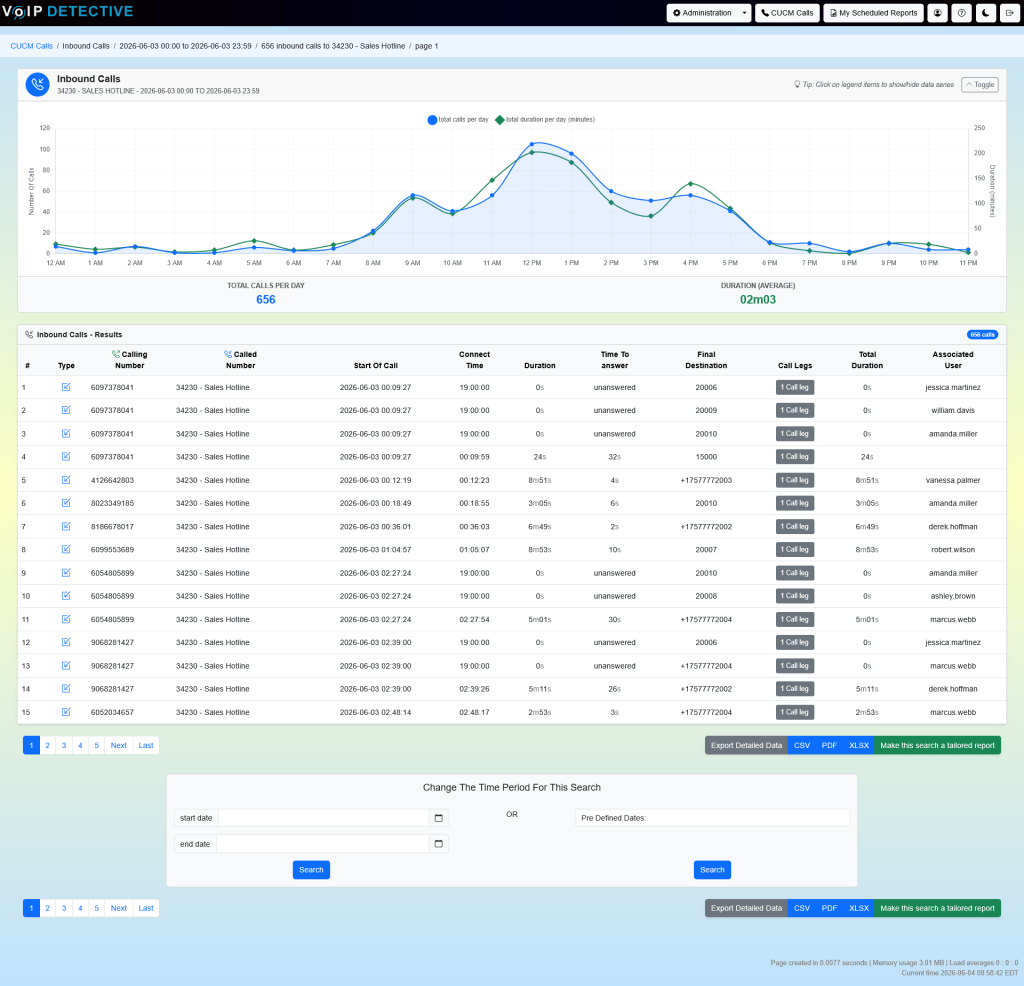The height and width of the screenshot is (986, 1024).
Task: Open My Scheduled Reports
Action: tap(873, 13)
